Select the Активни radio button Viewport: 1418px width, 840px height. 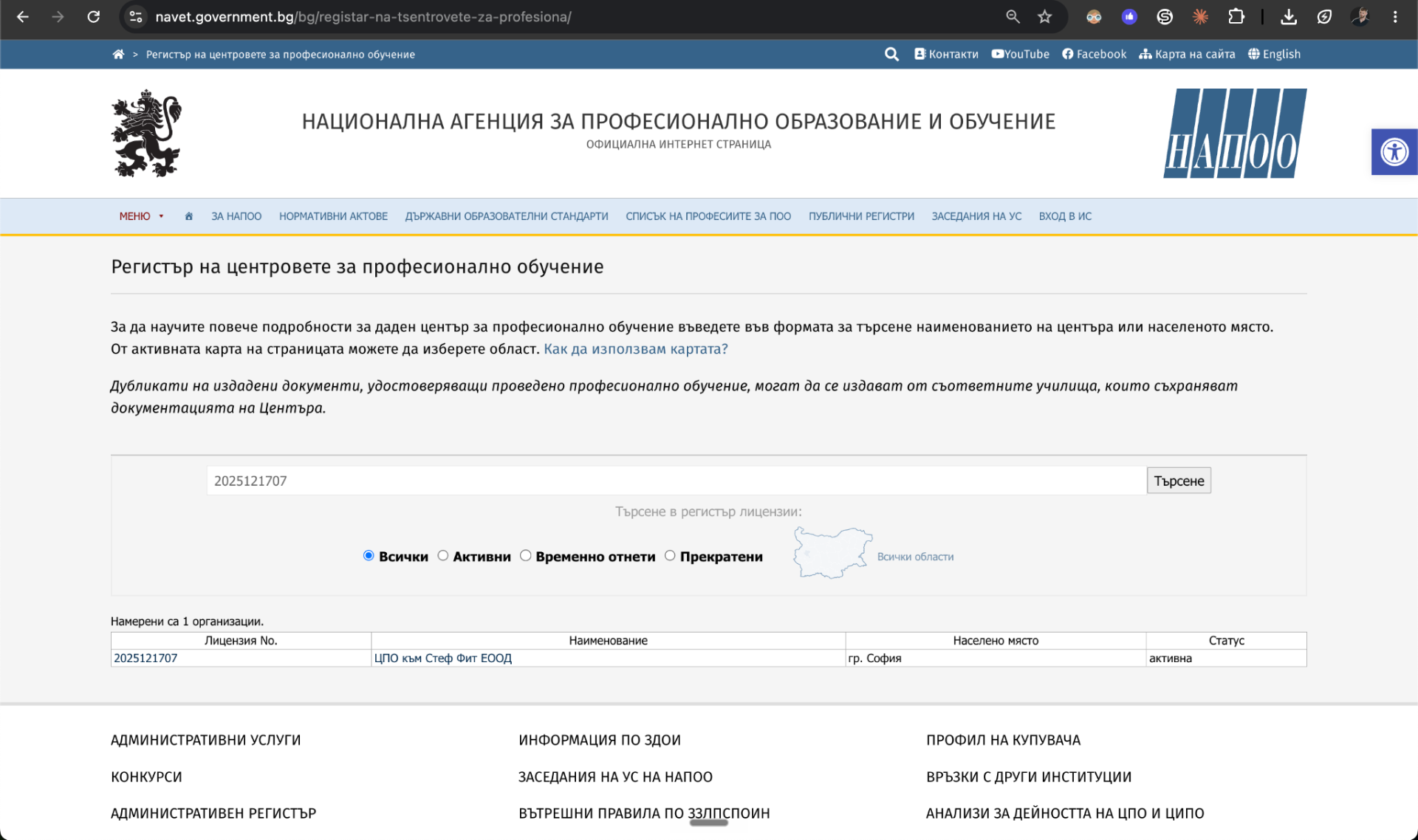pyautogui.click(x=443, y=556)
